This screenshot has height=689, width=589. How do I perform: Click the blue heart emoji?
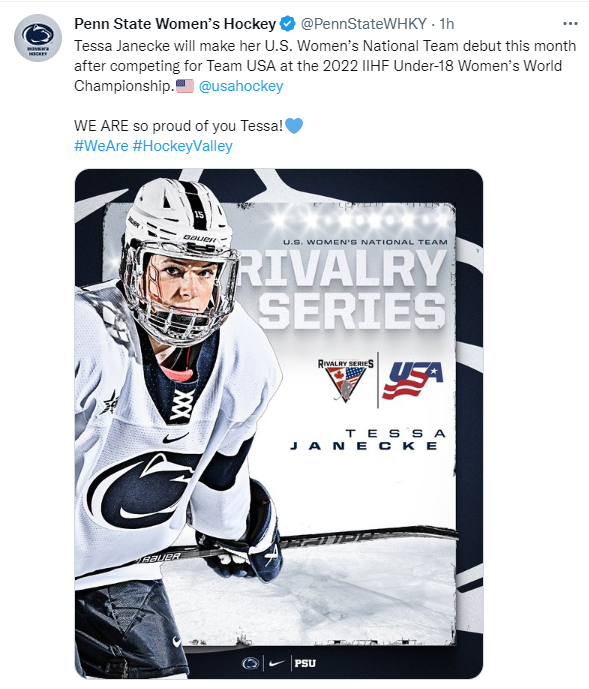point(294,126)
